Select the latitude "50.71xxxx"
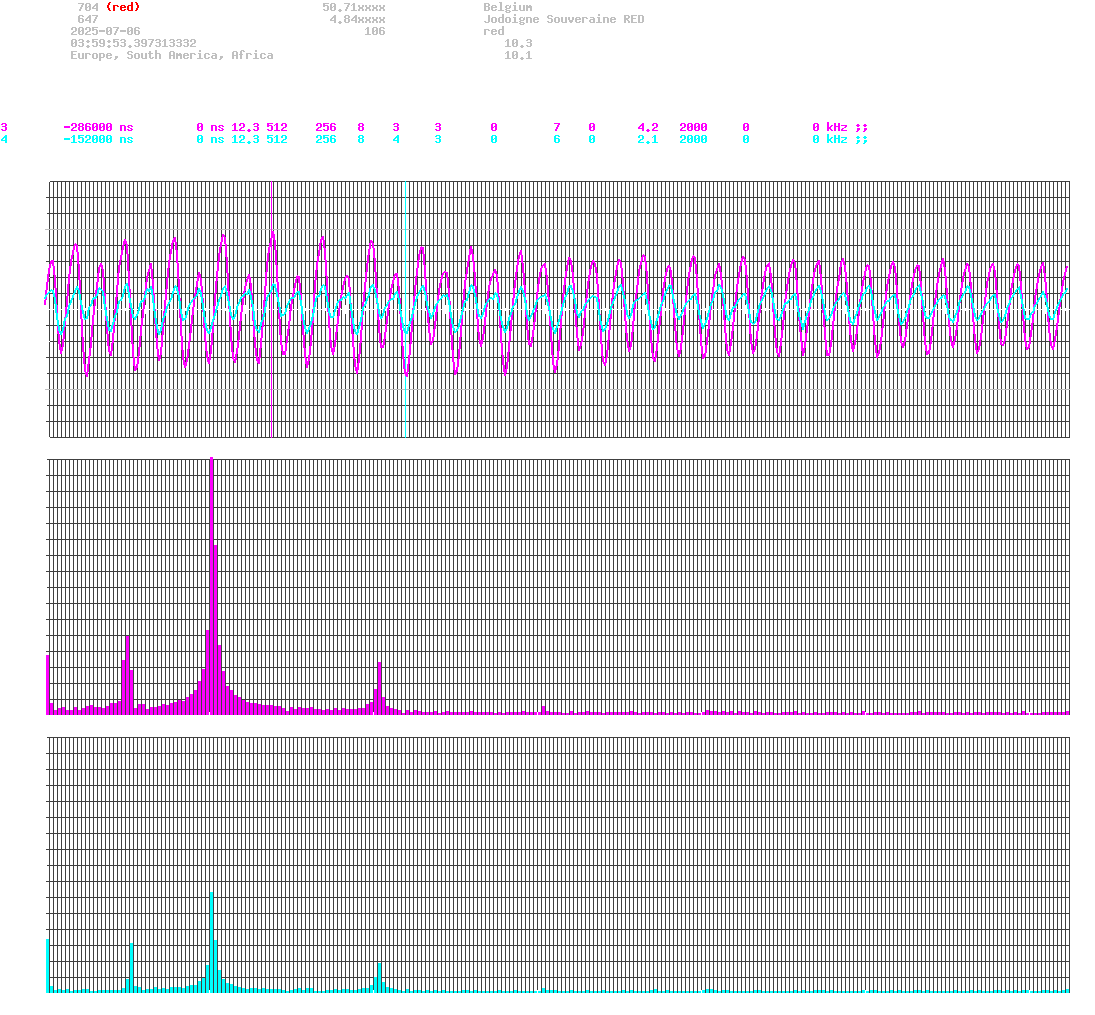 pos(354,7)
